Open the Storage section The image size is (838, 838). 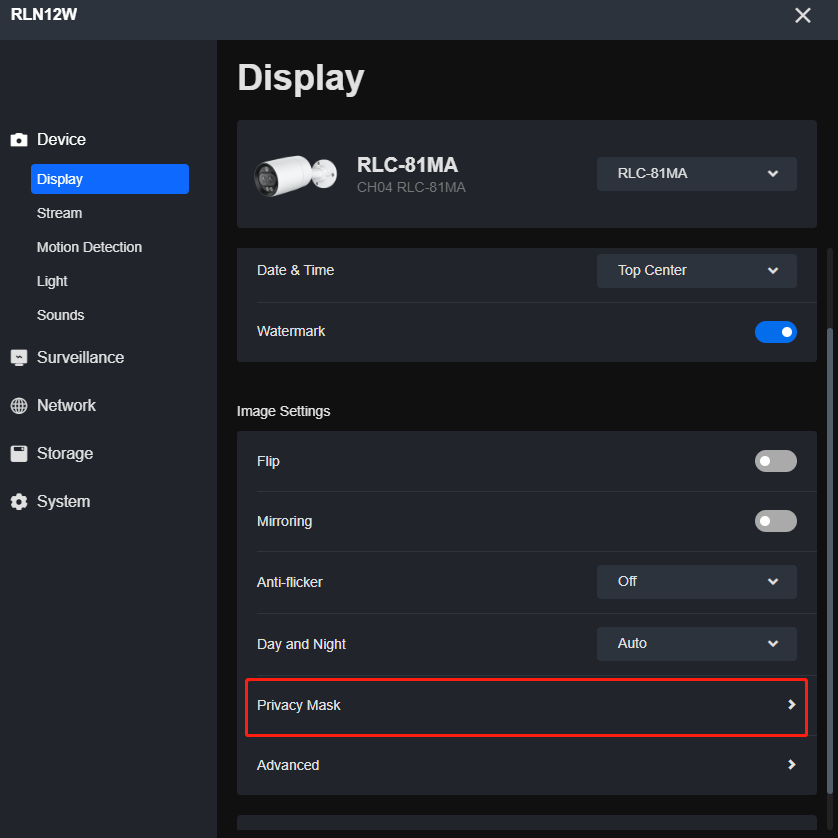click(x=65, y=454)
